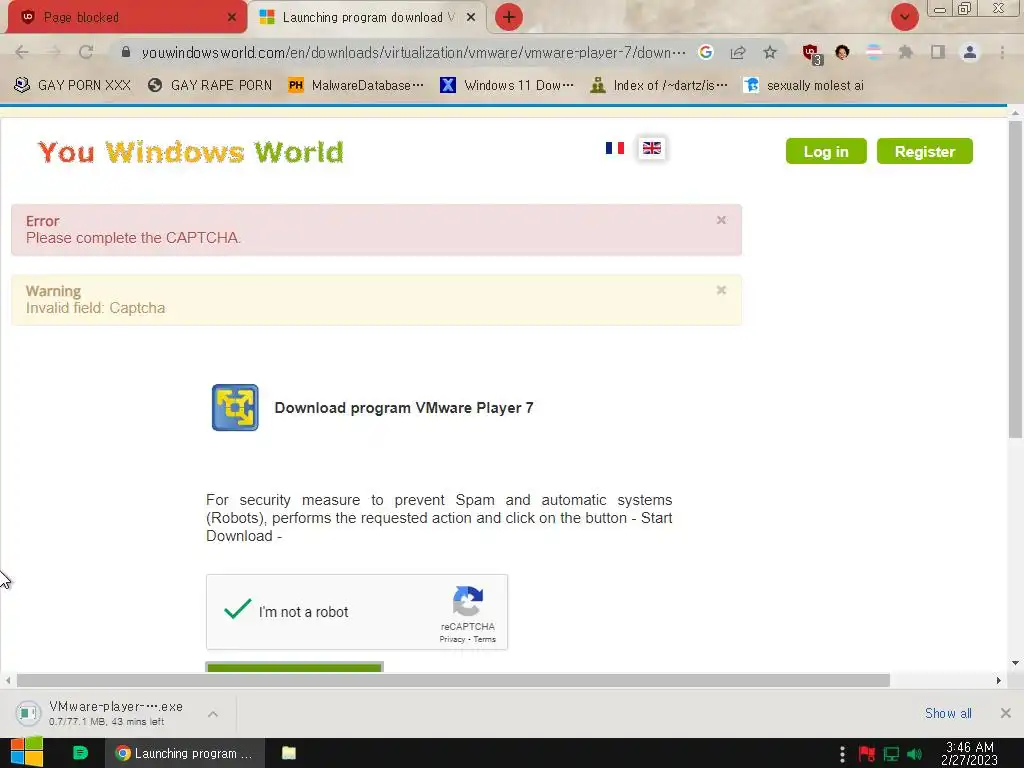Open the taskbar clock and date
Image resolution: width=1024 pixels, height=768 pixels.
pyautogui.click(x=969, y=754)
